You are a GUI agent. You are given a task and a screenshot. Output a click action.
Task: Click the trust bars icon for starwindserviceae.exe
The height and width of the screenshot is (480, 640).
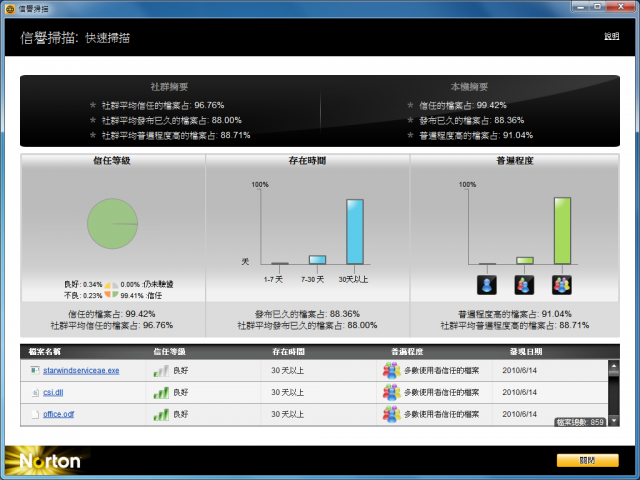[161, 371]
